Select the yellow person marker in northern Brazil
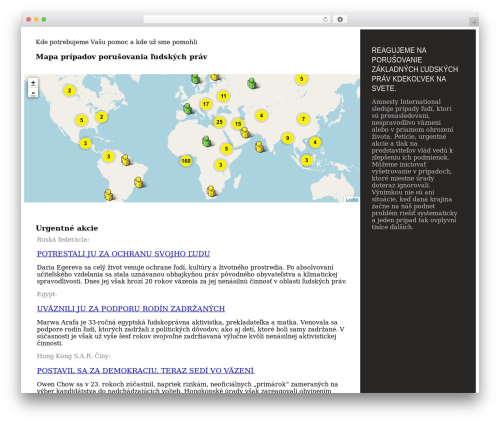This screenshot has width=500, height=423. click(125, 160)
